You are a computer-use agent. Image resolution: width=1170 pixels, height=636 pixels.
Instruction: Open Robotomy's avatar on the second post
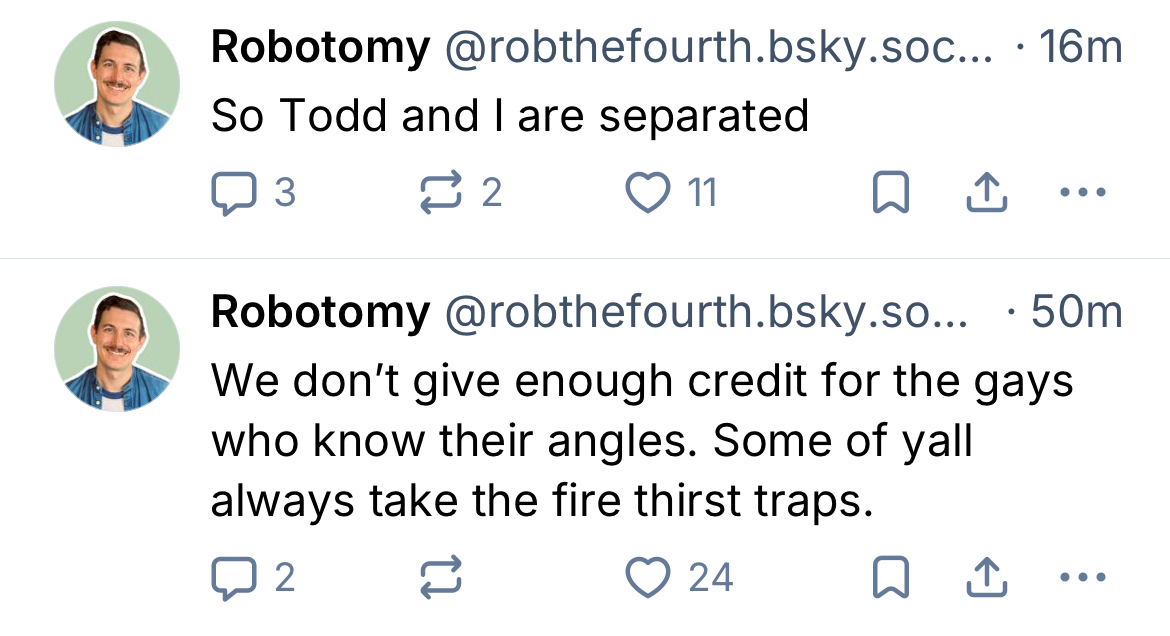tap(117, 350)
